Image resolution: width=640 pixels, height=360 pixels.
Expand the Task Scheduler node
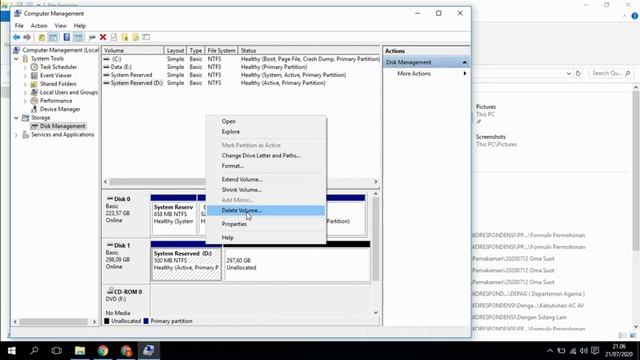25,67
